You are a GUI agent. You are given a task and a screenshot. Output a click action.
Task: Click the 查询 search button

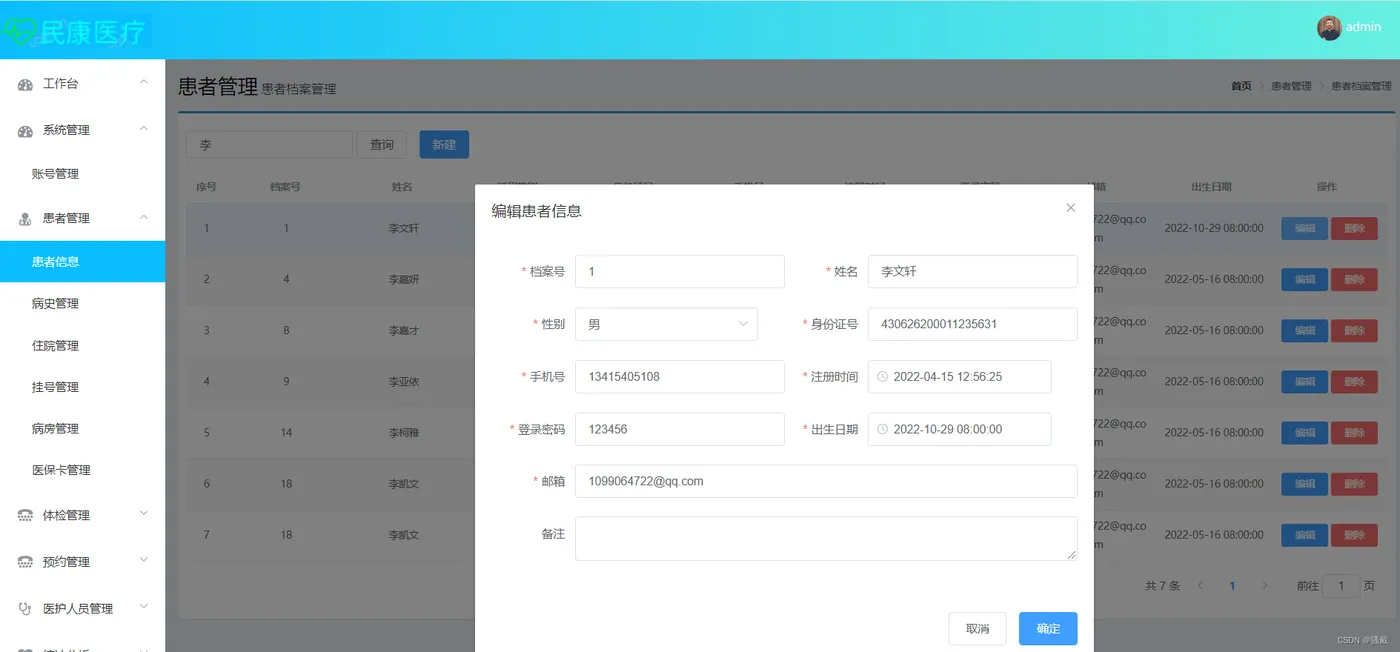tap(382, 145)
